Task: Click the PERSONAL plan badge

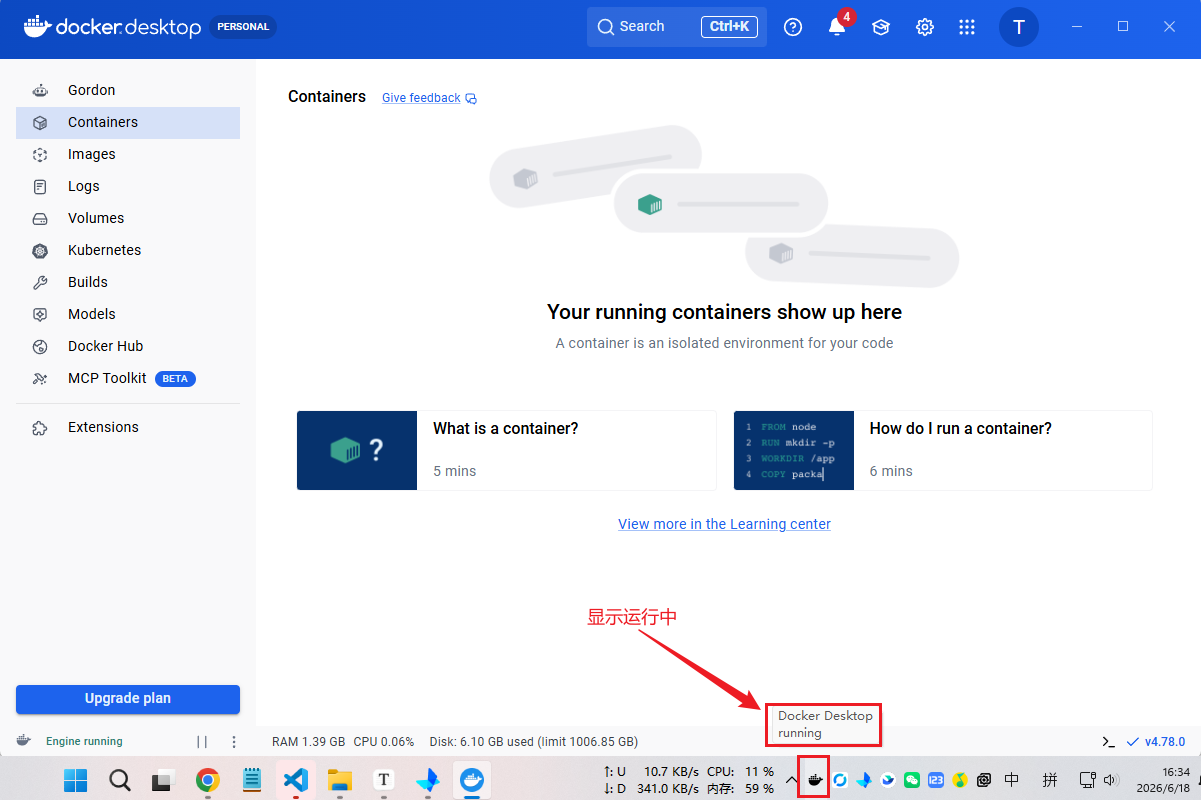Action: click(243, 27)
